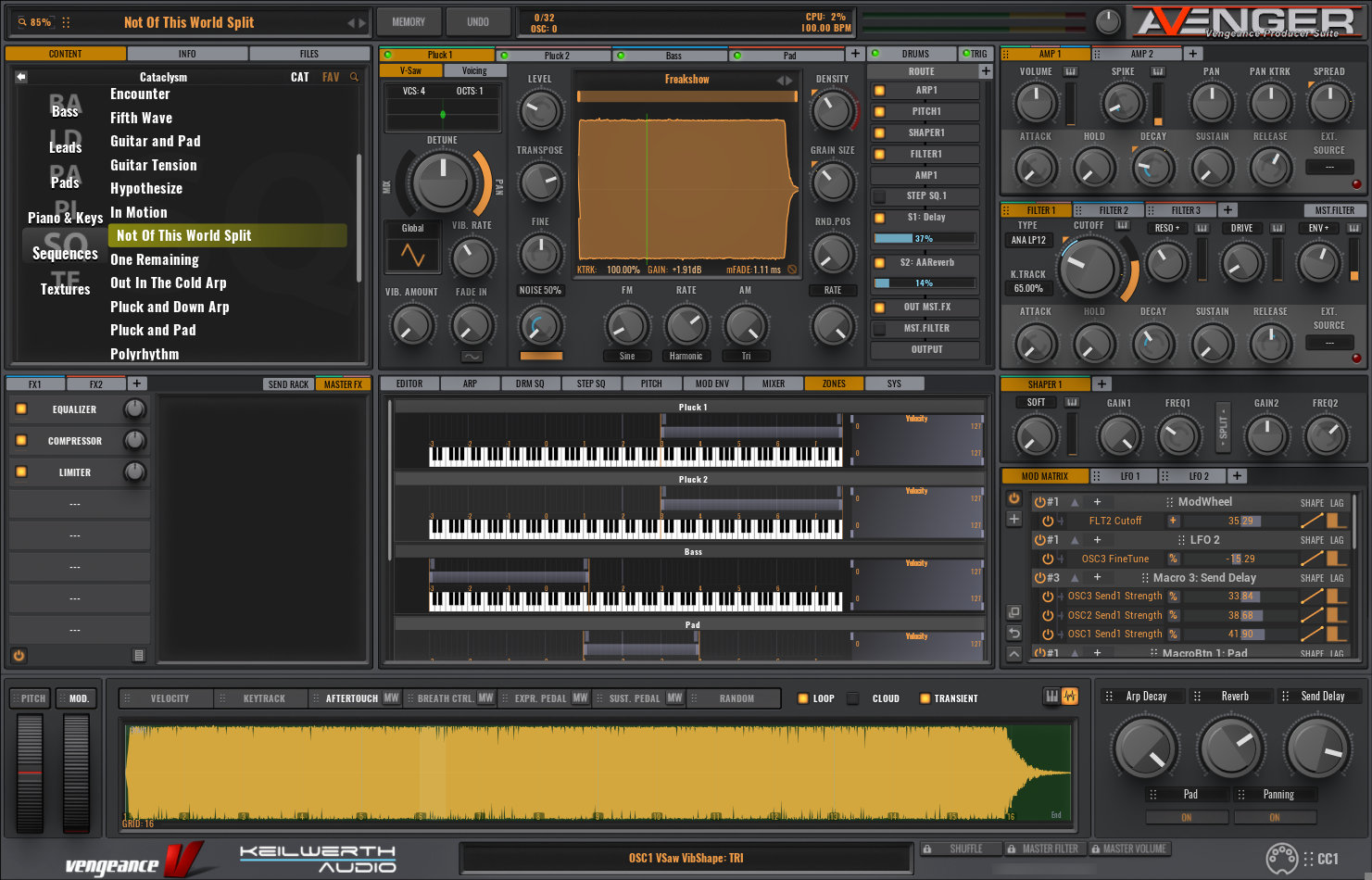This screenshot has height=880, width=1372.
Task: Add a new filter with the plus after FILTER 3
Action: [1227, 210]
